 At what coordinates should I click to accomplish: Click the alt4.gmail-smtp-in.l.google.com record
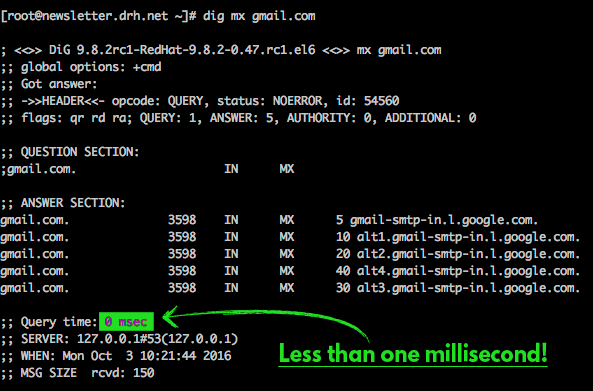[x=468, y=271]
